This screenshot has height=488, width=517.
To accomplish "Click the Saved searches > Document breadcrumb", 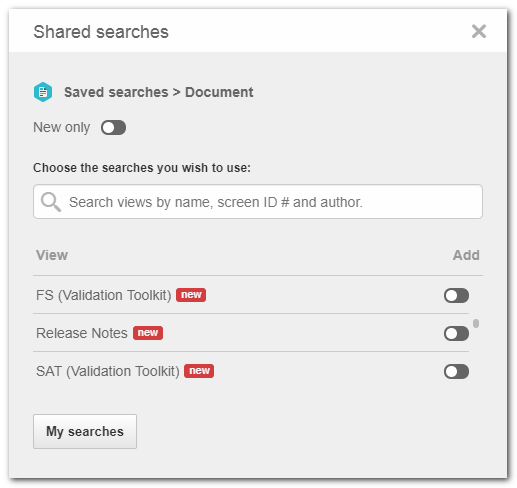I will pyautogui.click(x=159, y=92).
